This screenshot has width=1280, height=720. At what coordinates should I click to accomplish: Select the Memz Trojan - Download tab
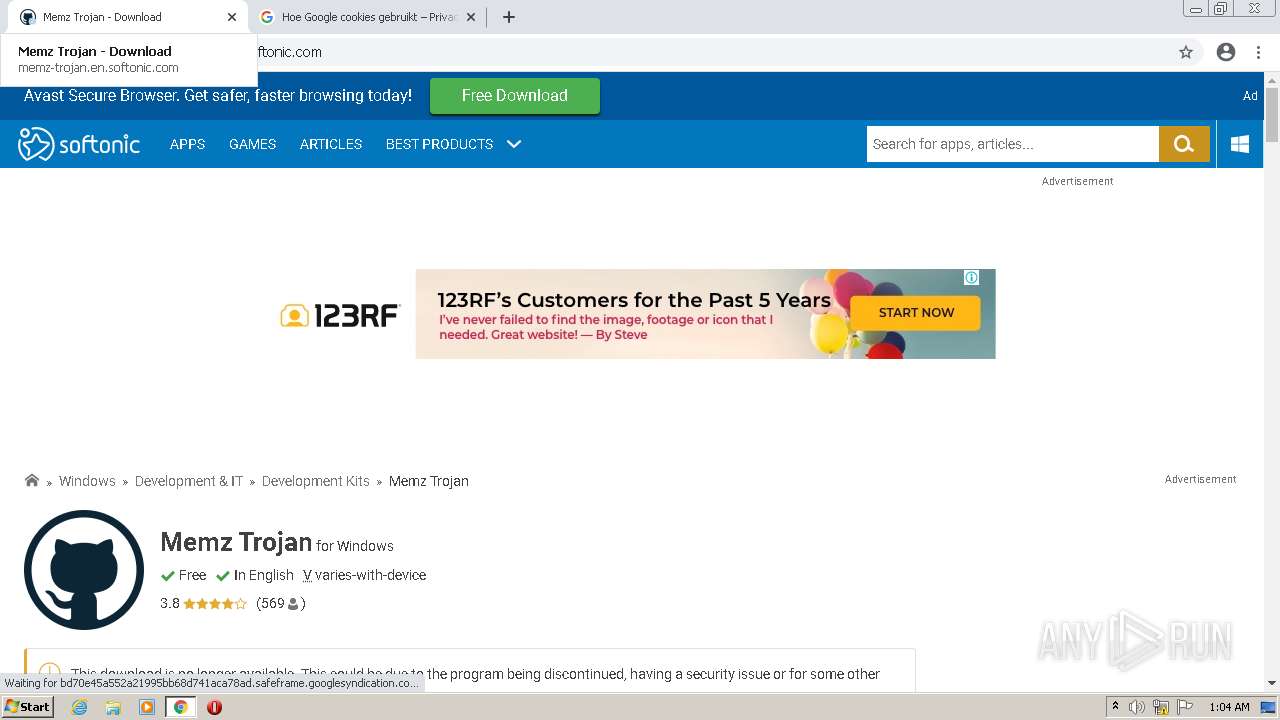128,17
